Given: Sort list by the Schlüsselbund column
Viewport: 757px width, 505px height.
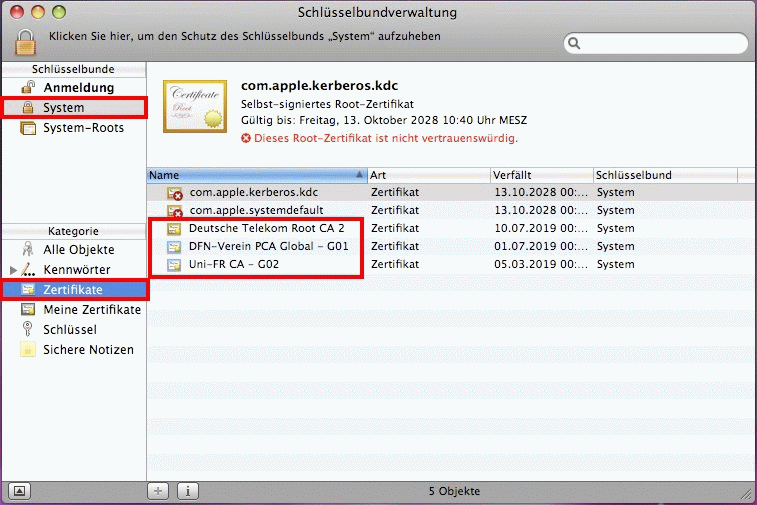Looking at the screenshot, I should click(x=665, y=175).
